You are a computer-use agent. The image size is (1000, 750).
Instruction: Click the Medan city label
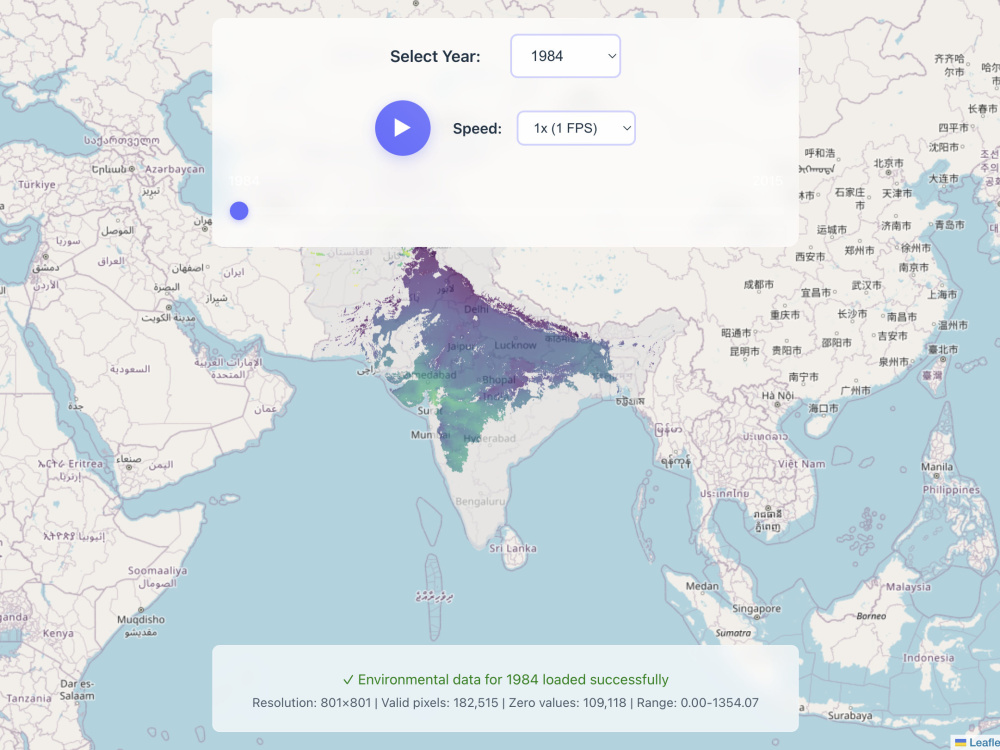[702, 585]
